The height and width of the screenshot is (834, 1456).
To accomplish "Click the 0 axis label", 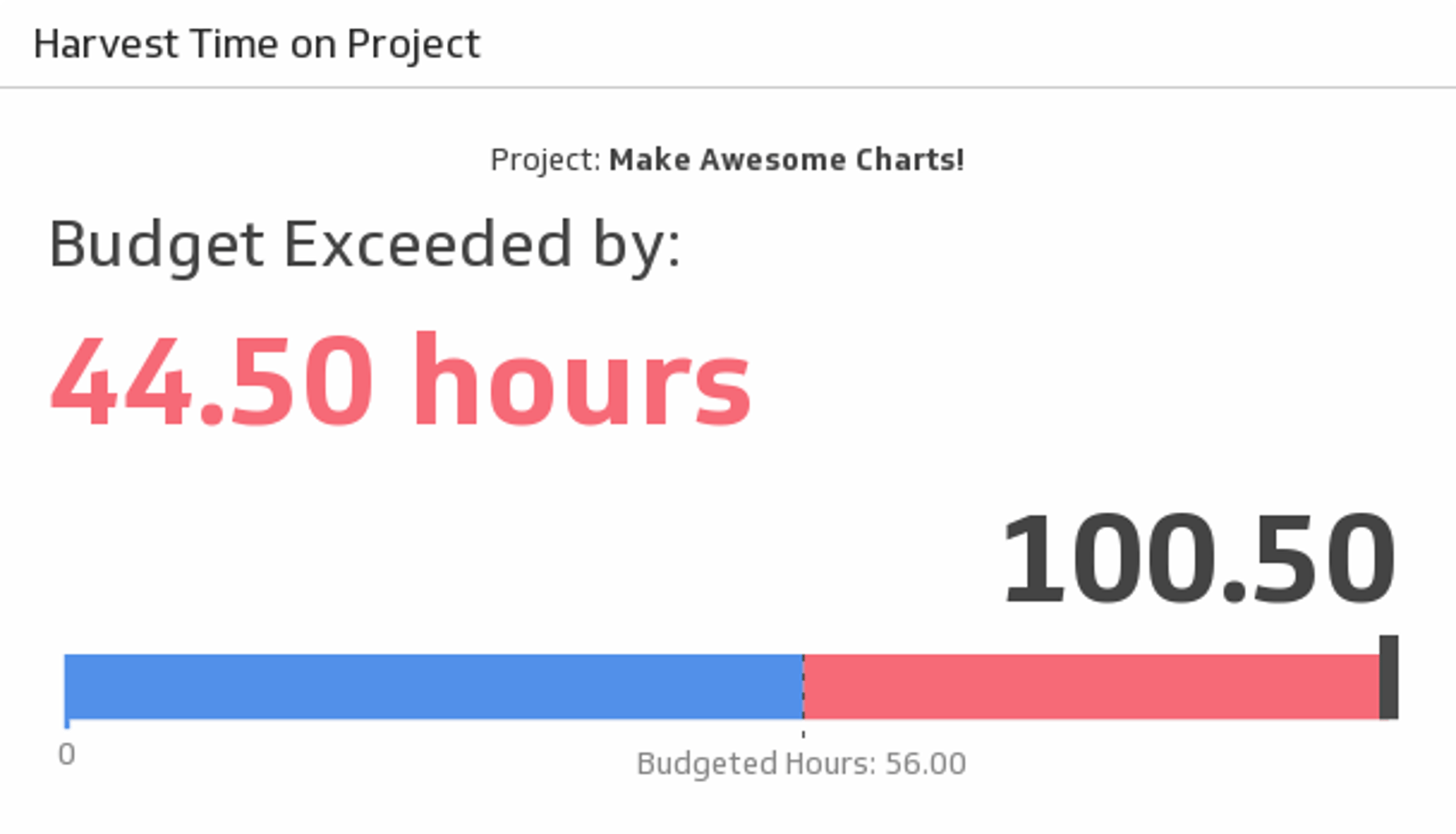I will click(x=66, y=754).
